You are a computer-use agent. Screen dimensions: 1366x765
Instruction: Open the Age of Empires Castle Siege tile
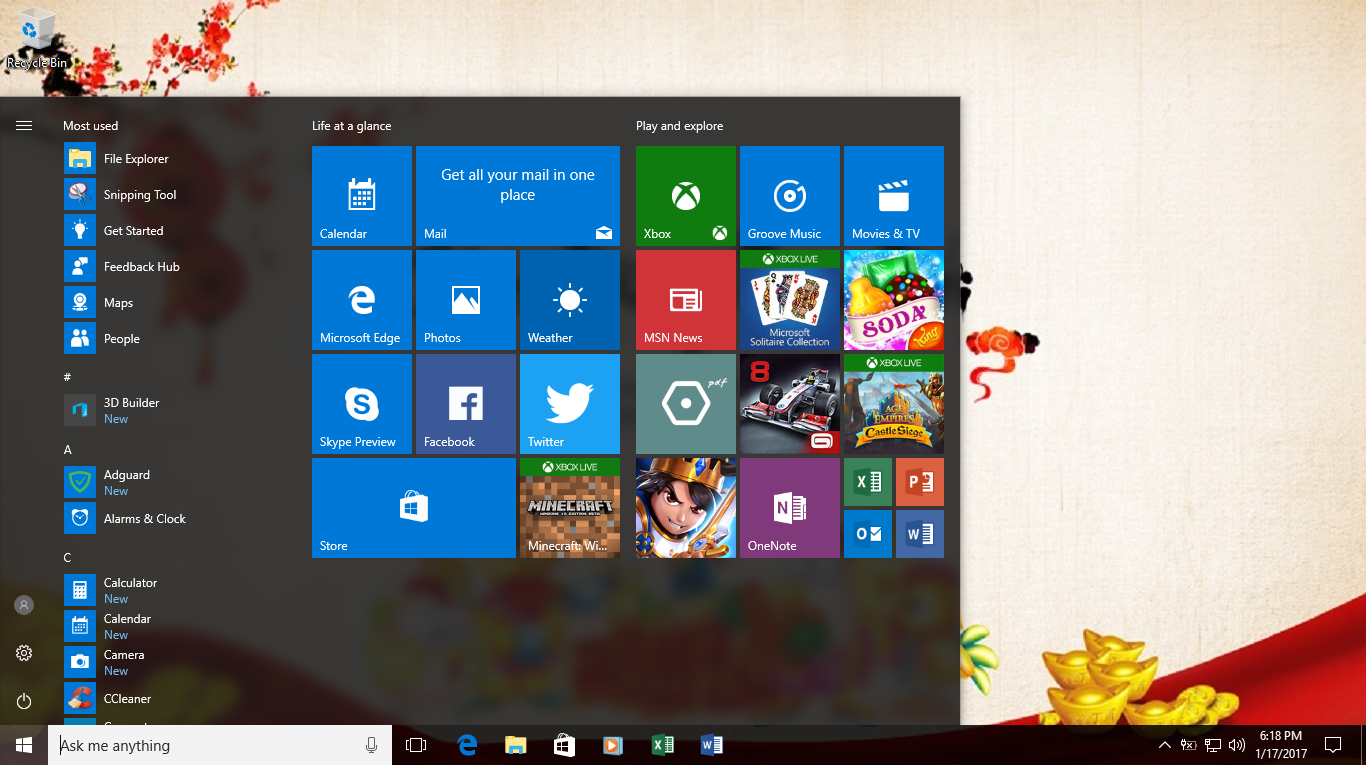coord(894,404)
